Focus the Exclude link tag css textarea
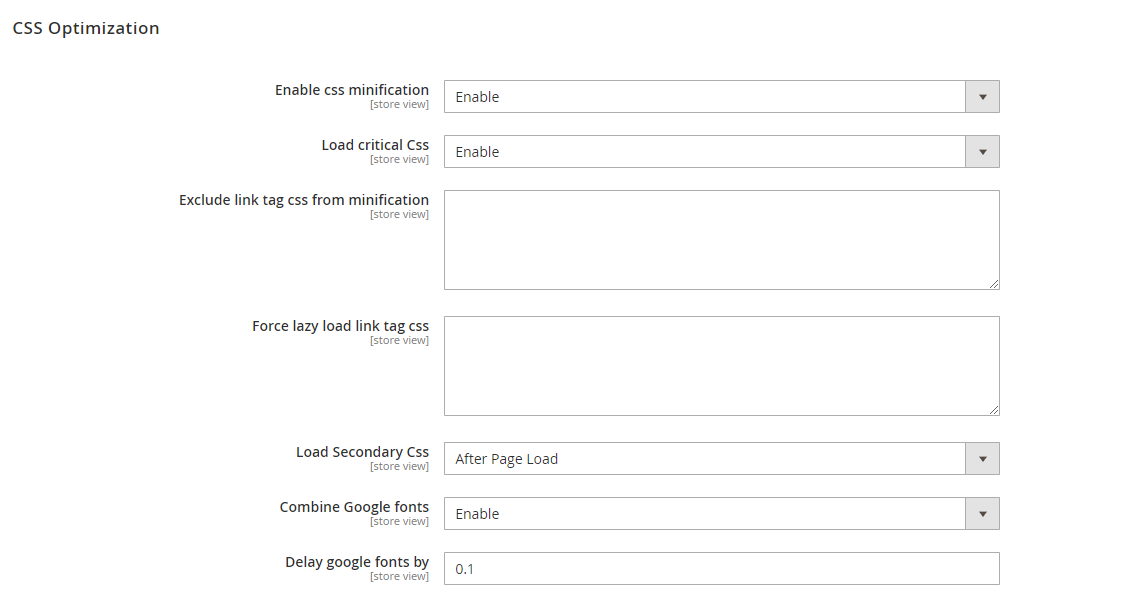Image resolution: width=1146 pixels, height=599 pixels. [721, 240]
